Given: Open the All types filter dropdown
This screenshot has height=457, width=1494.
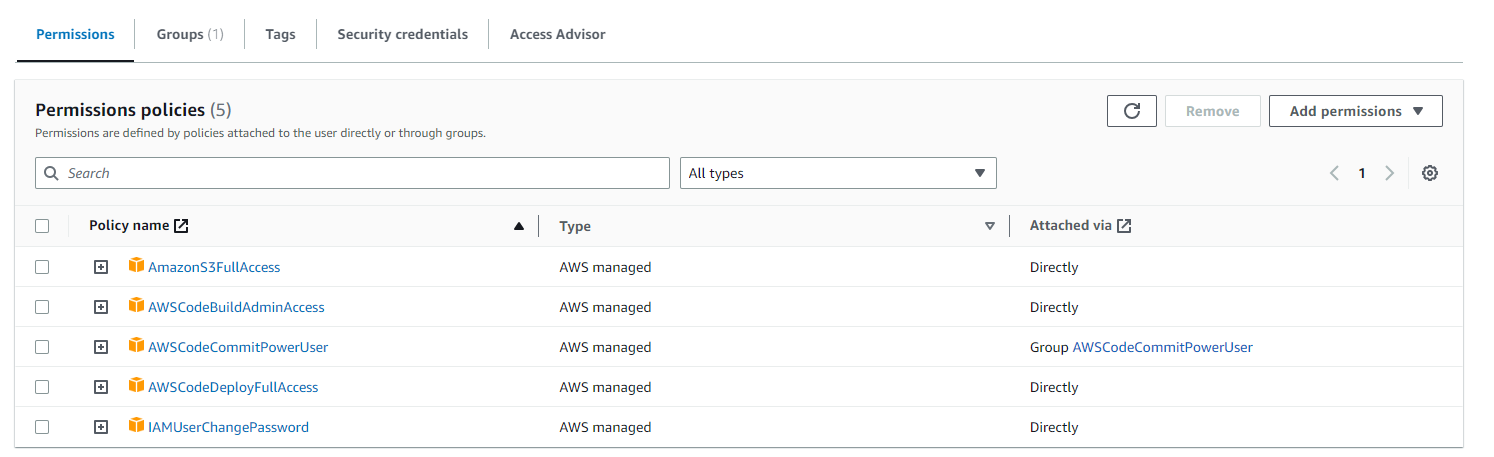Looking at the screenshot, I should pyautogui.click(x=838, y=173).
